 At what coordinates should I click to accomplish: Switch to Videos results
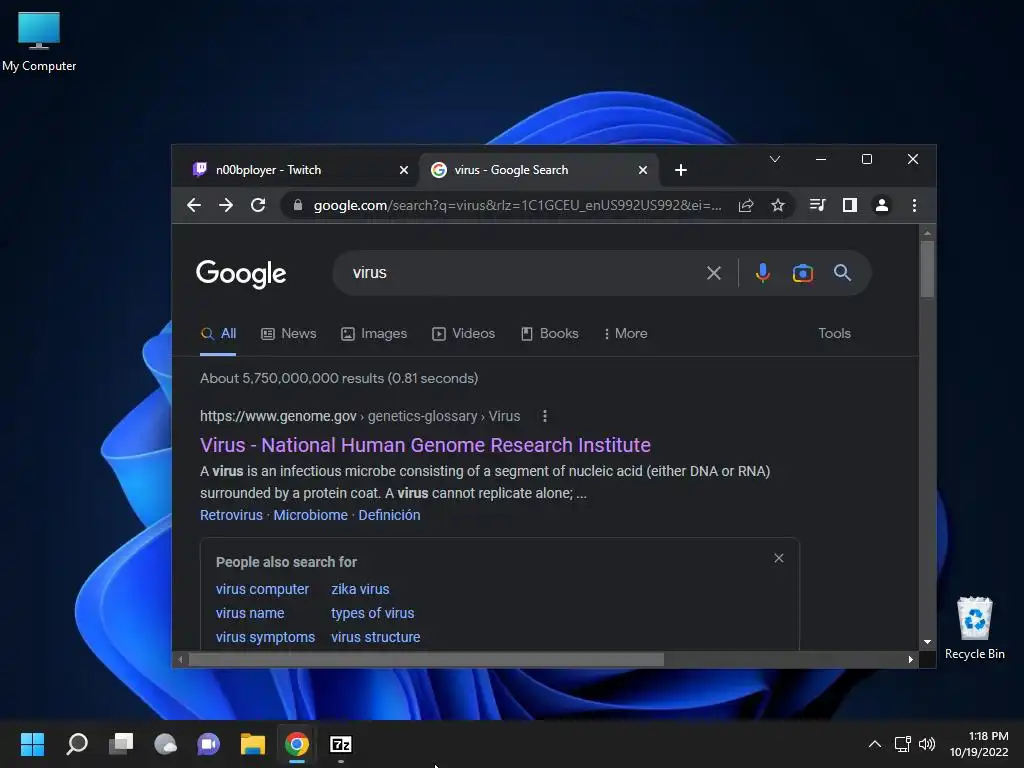(464, 333)
